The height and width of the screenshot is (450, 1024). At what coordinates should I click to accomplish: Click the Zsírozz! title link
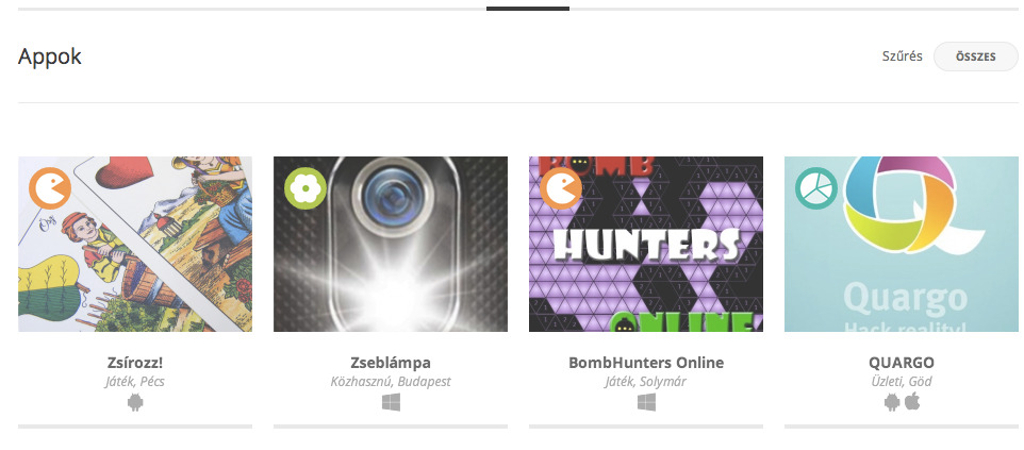(x=135, y=362)
